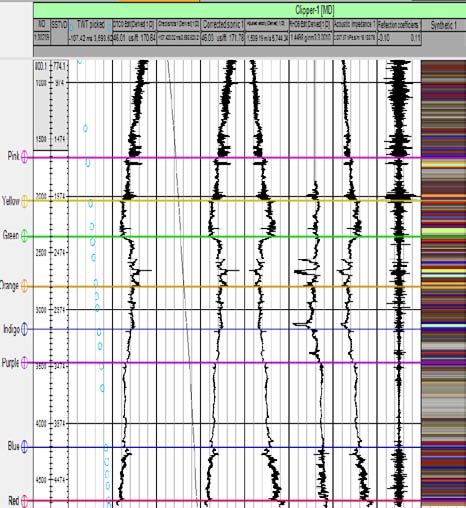Image resolution: width=466 pixels, height=508 pixels.
Task: Click the 4000 MD depth label
Action: click(x=41, y=423)
